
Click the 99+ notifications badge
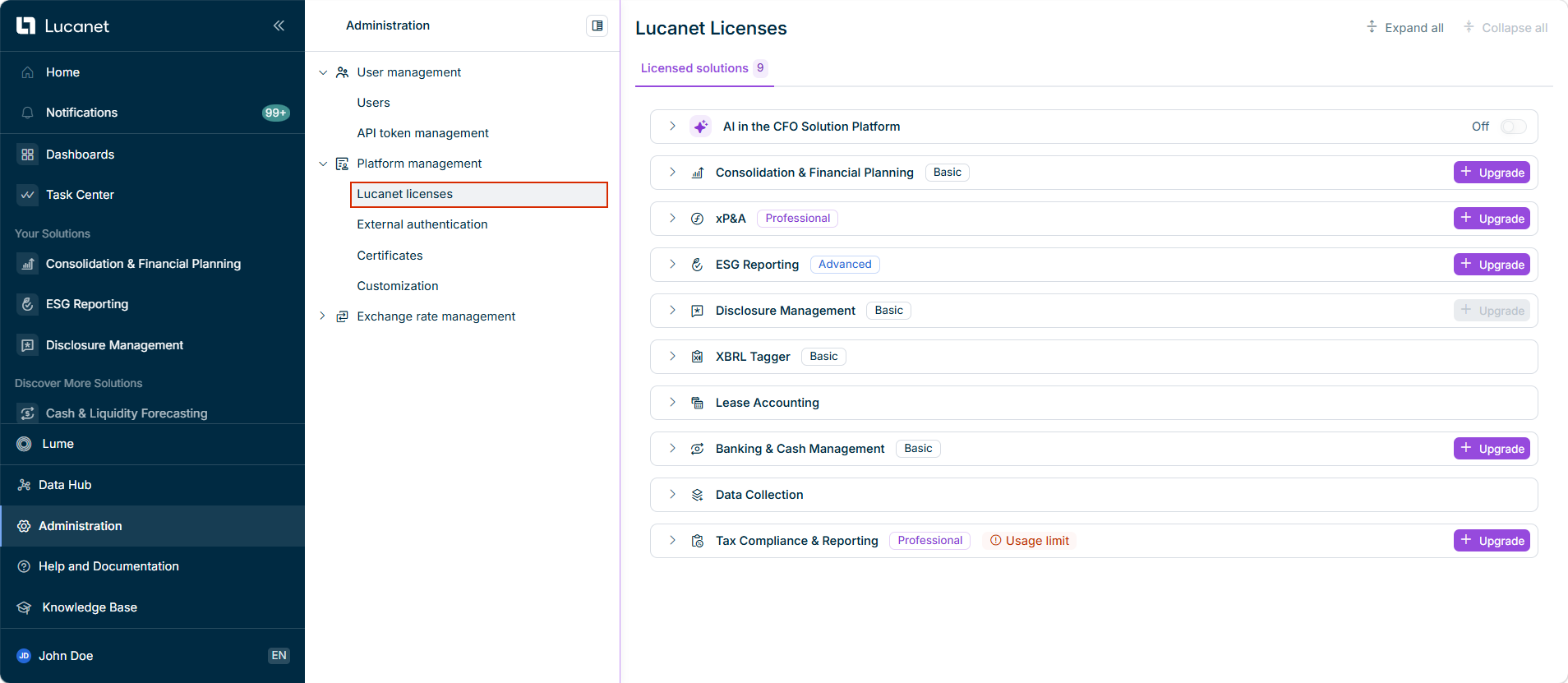pos(276,113)
